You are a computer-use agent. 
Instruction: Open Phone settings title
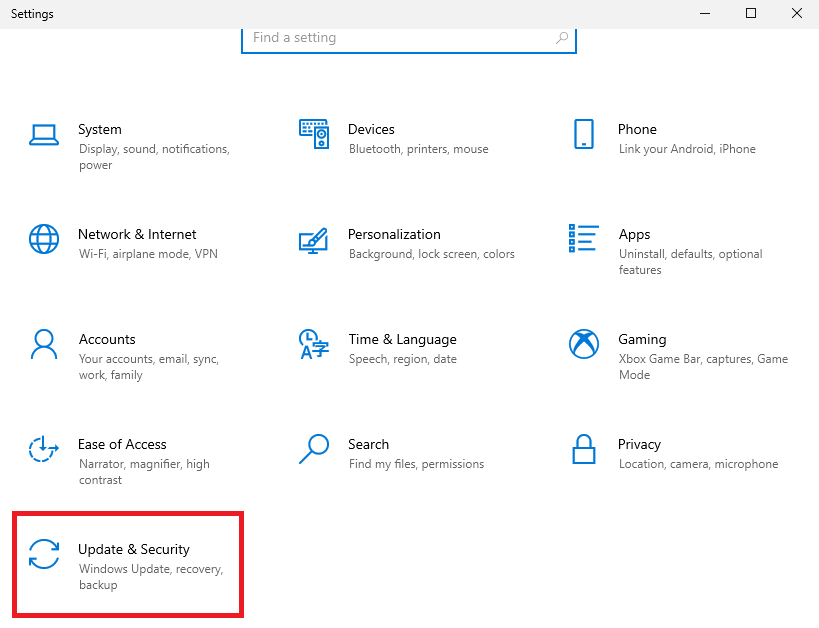pyautogui.click(x=637, y=129)
